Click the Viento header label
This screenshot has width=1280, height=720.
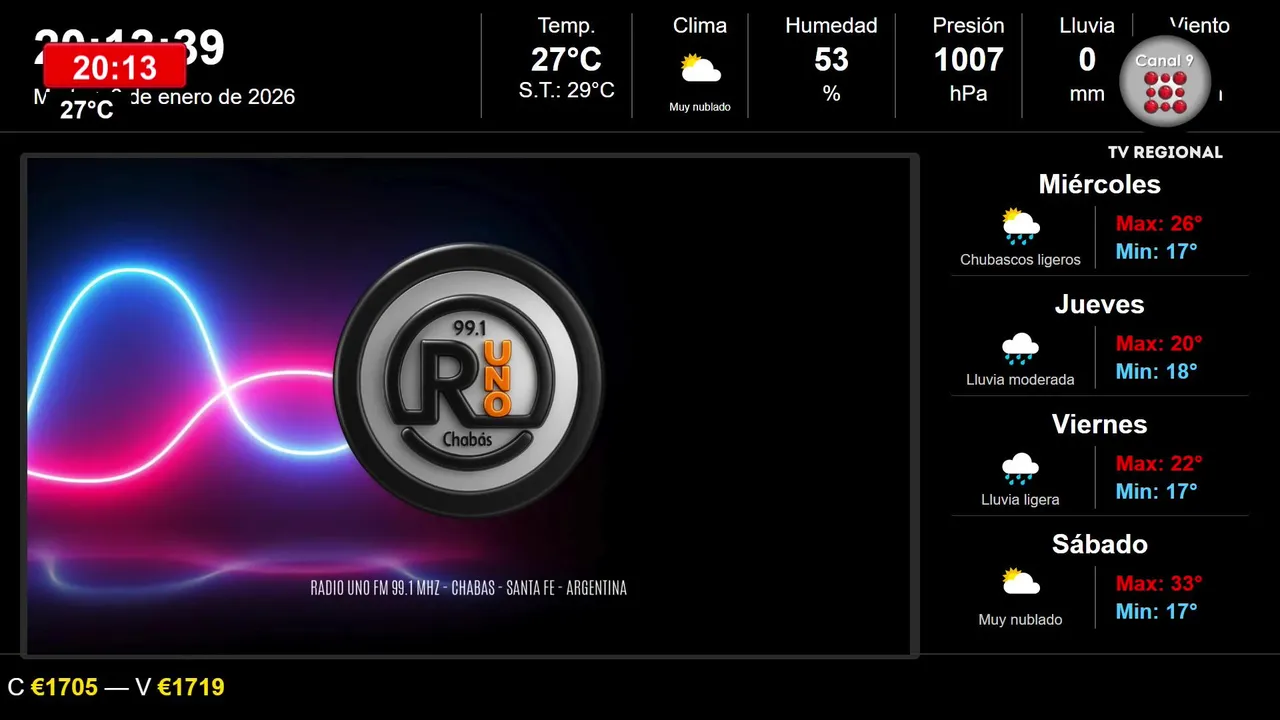click(x=1199, y=26)
